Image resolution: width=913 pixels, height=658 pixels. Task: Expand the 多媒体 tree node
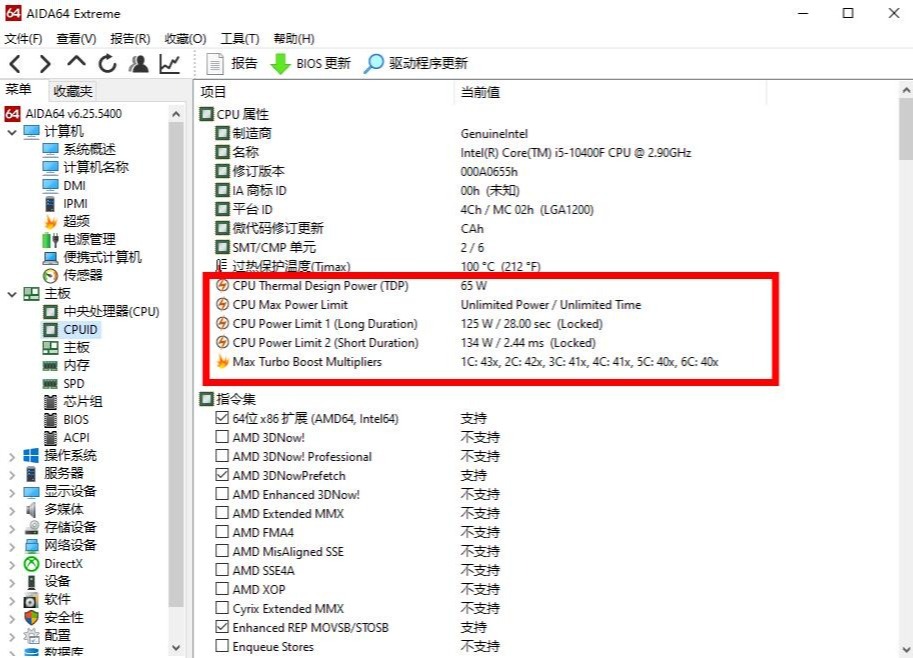(12, 511)
